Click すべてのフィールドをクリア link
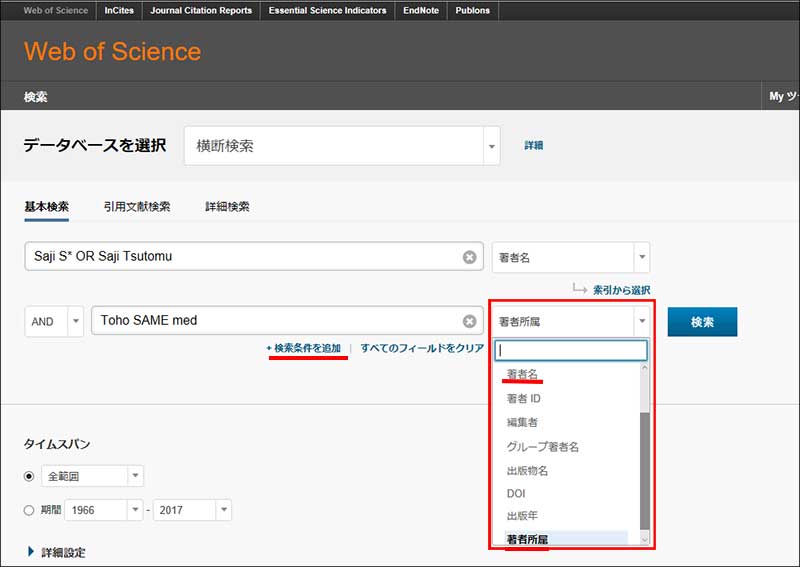 click(x=422, y=348)
